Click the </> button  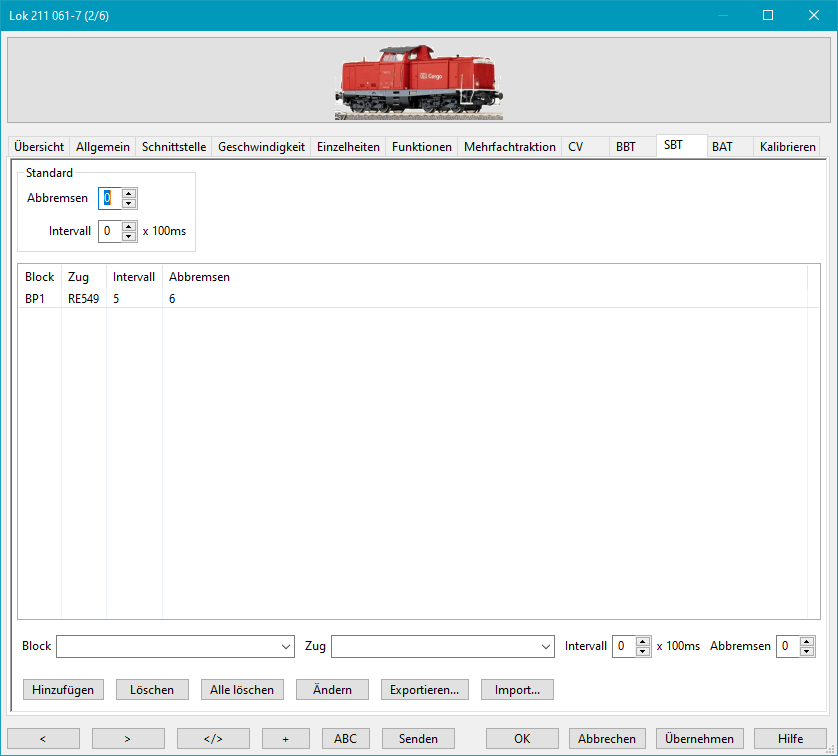213,739
